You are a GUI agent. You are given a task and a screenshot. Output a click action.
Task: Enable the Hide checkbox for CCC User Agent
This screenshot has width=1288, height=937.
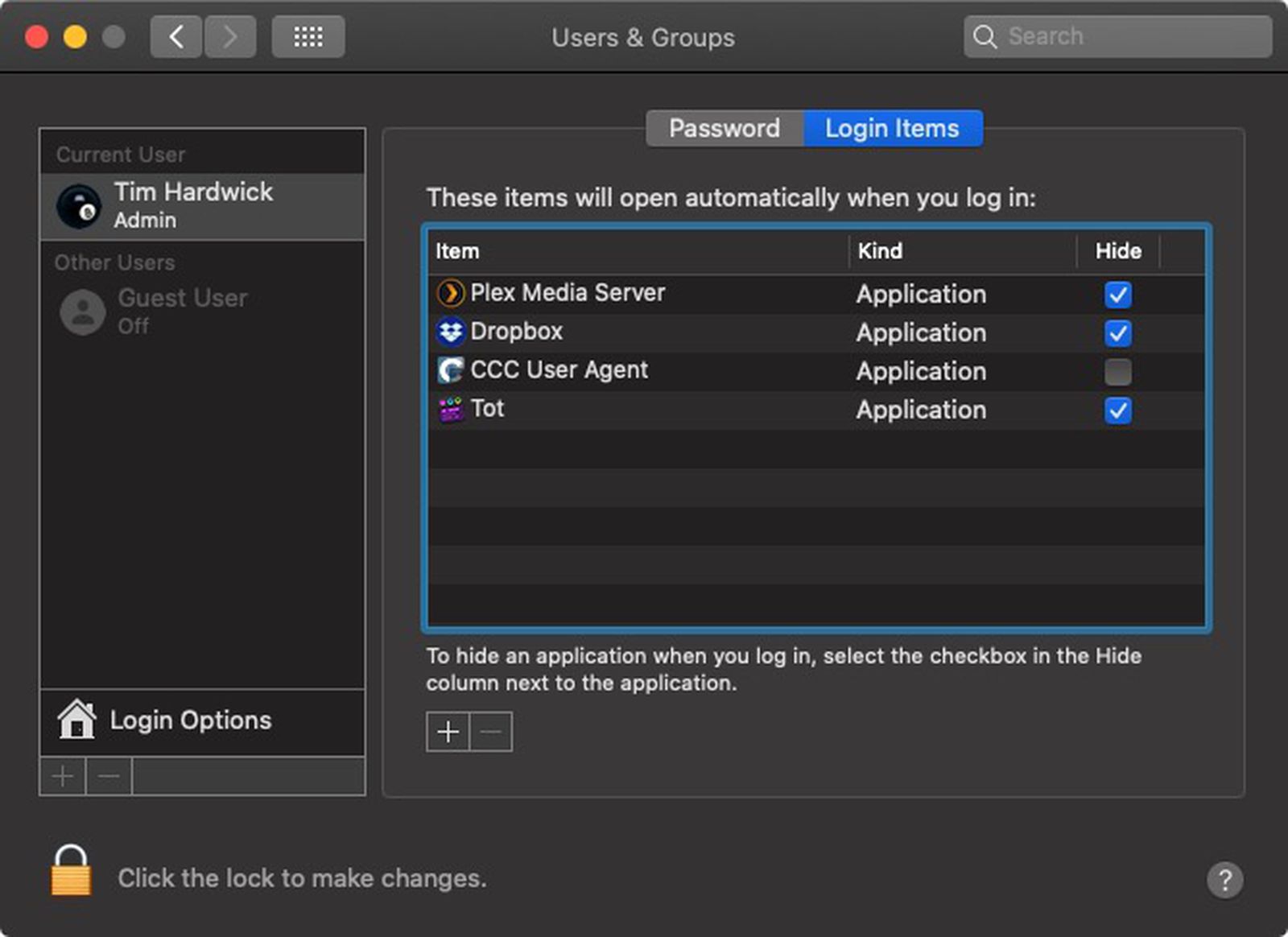(x=1120, y=371)
